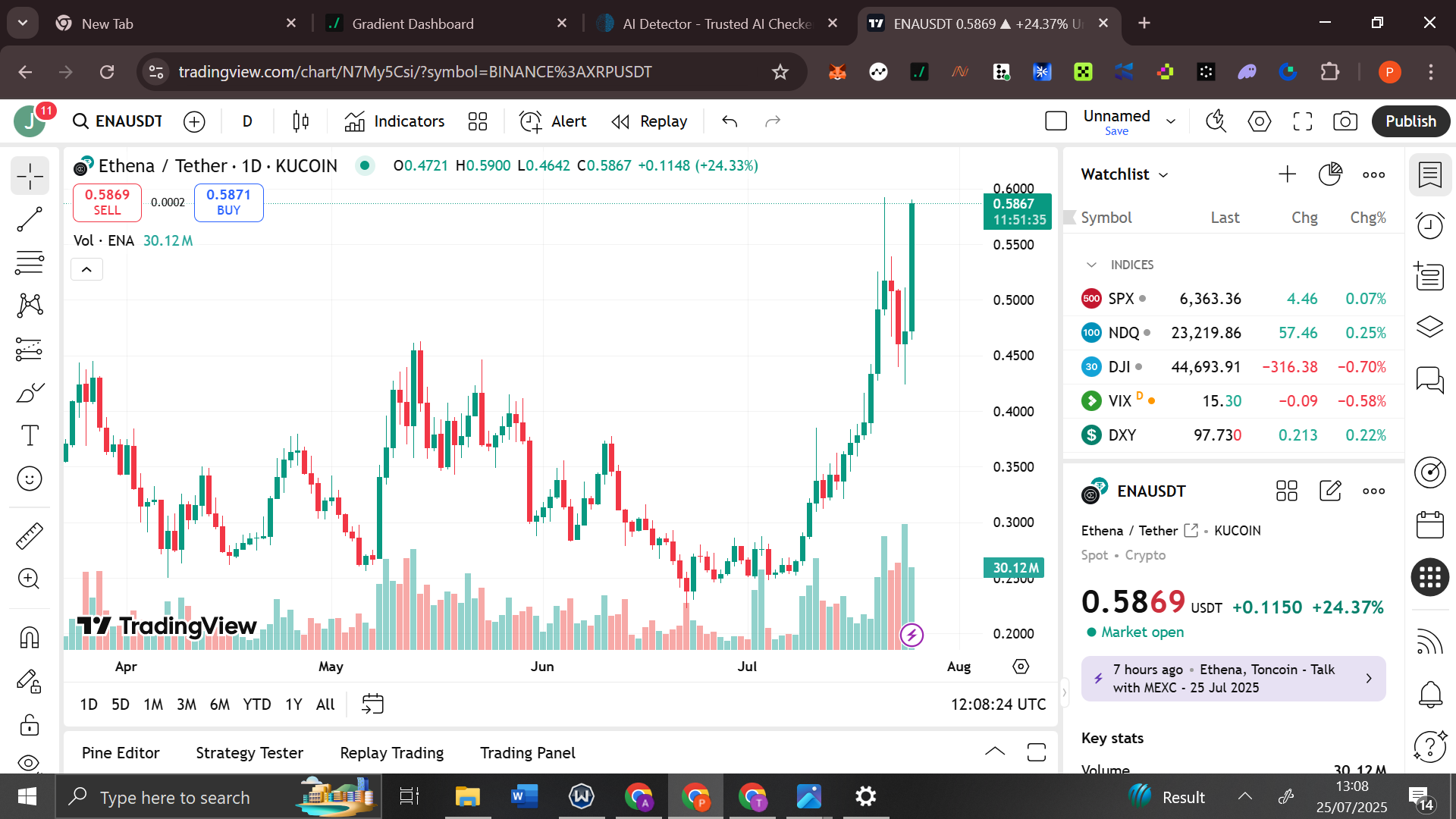Select the trend line drawing tool
1456x819 pixels.
pyautogui.click(x=30, y=220)
